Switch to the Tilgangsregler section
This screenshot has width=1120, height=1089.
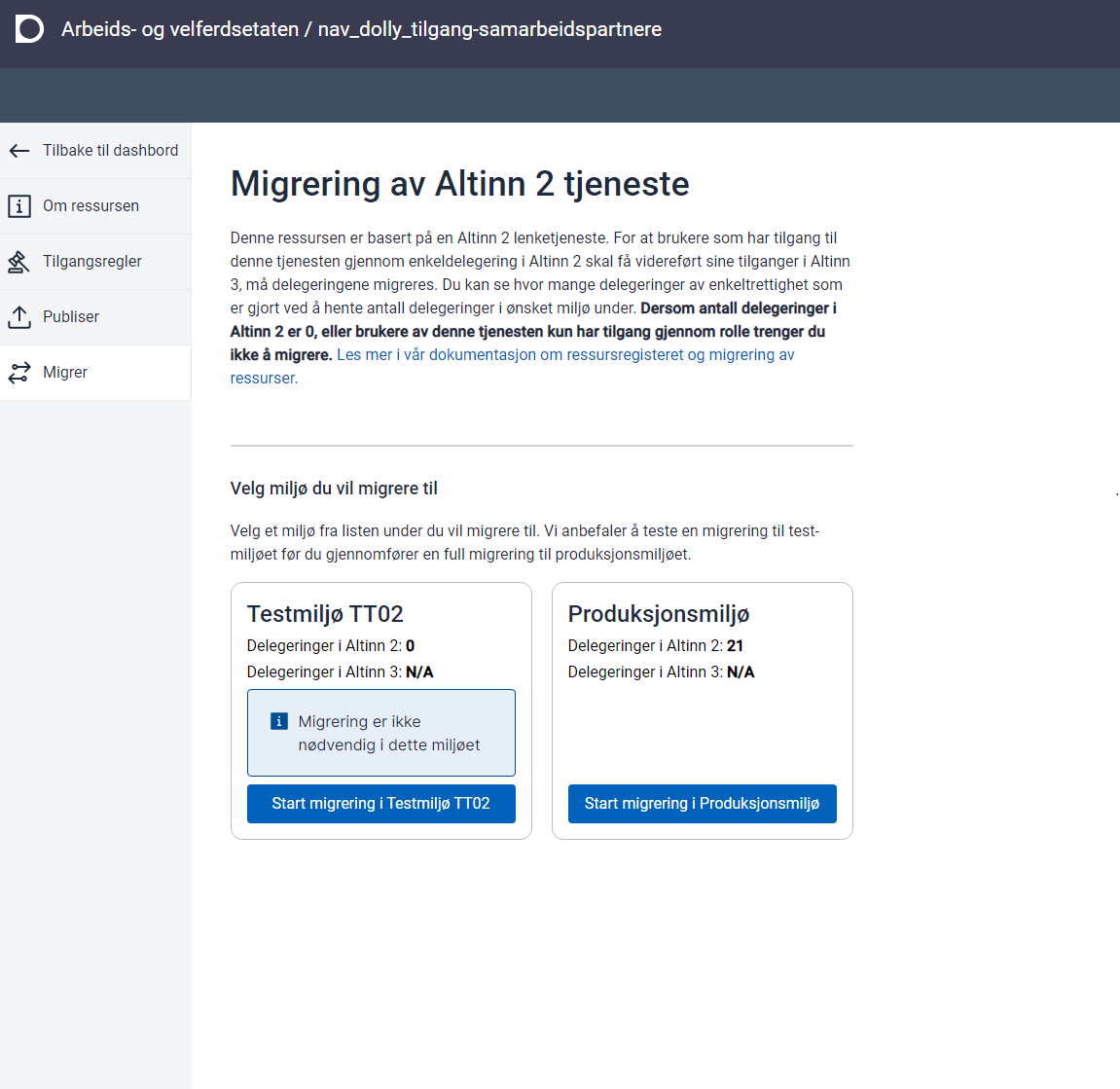tap(92, 262)
